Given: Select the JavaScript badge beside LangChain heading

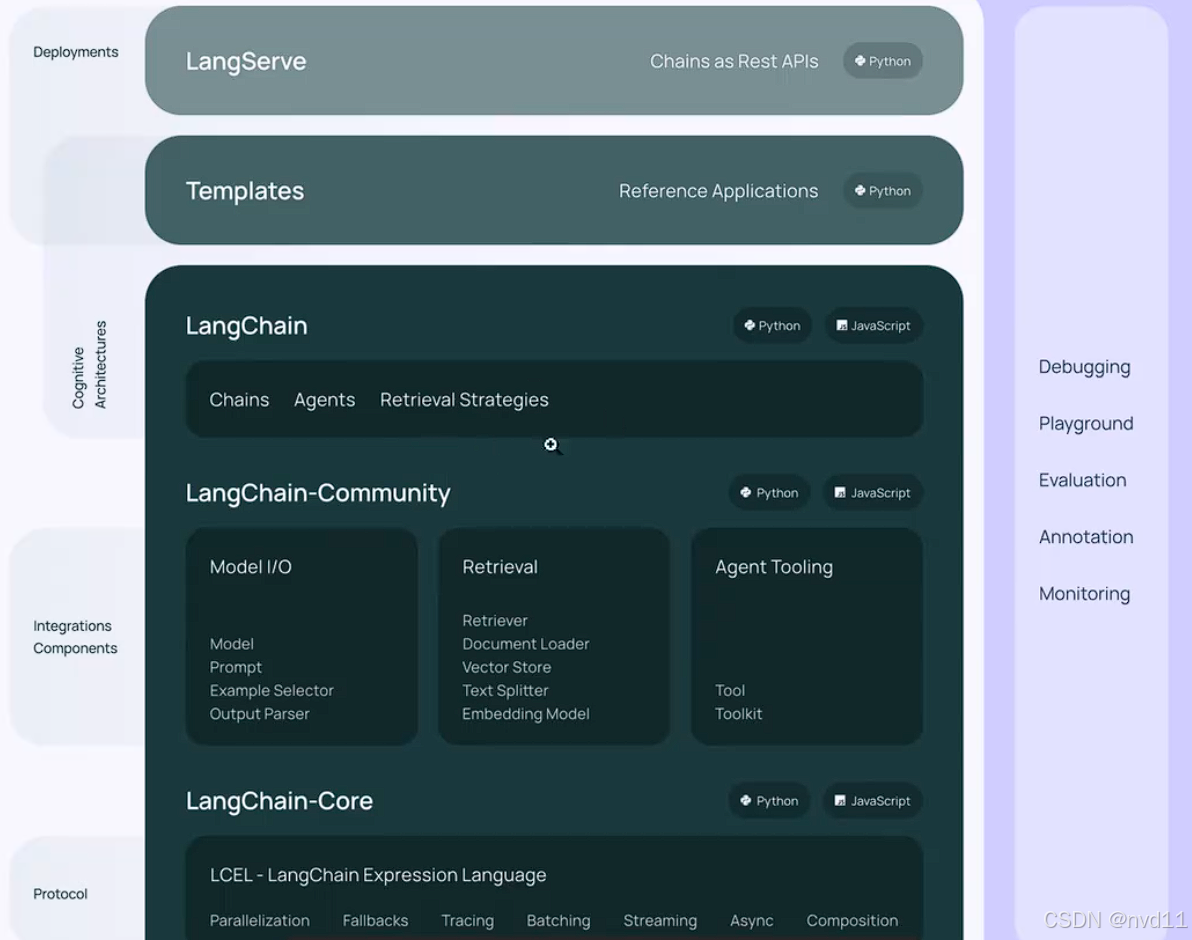Looking at the screenshot, I should [x=873, y=325].
